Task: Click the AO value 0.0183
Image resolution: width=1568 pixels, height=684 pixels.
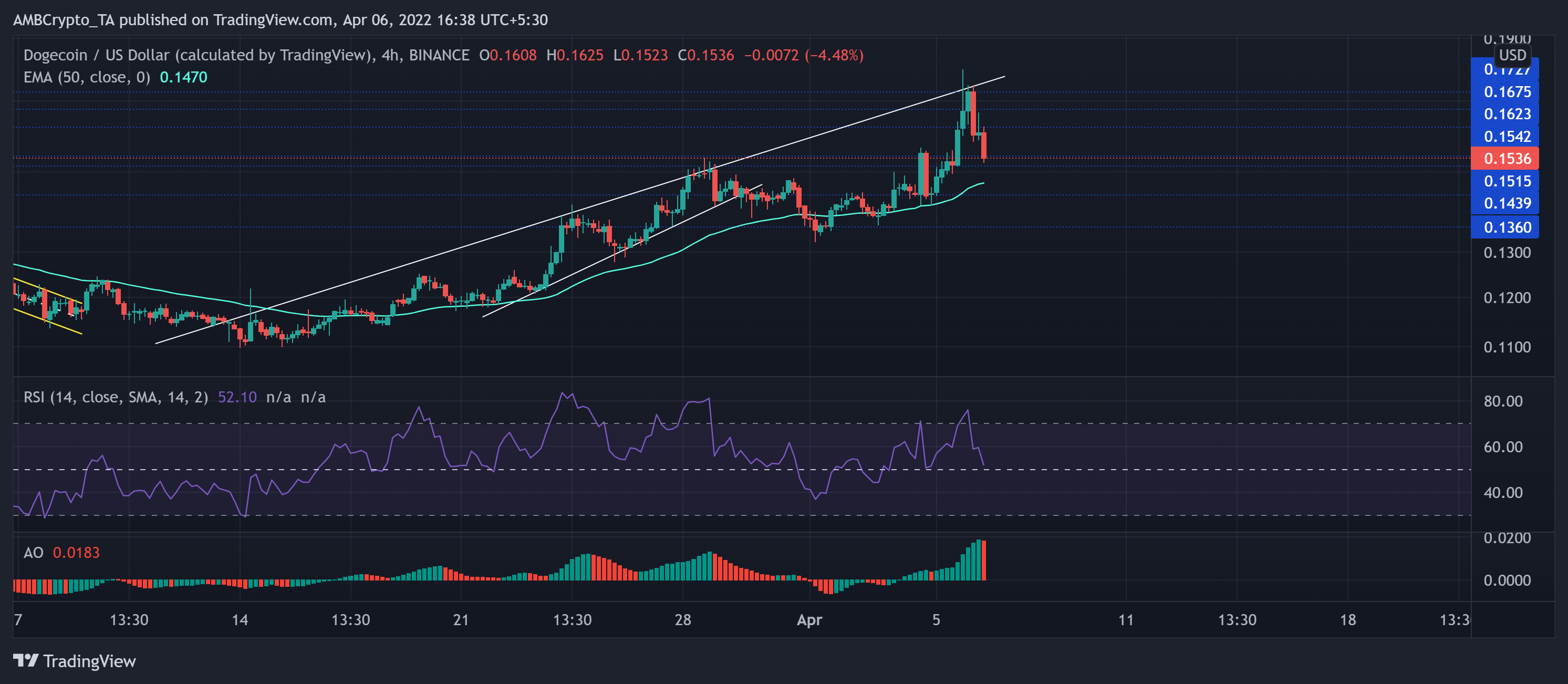Action: [77, 552]
